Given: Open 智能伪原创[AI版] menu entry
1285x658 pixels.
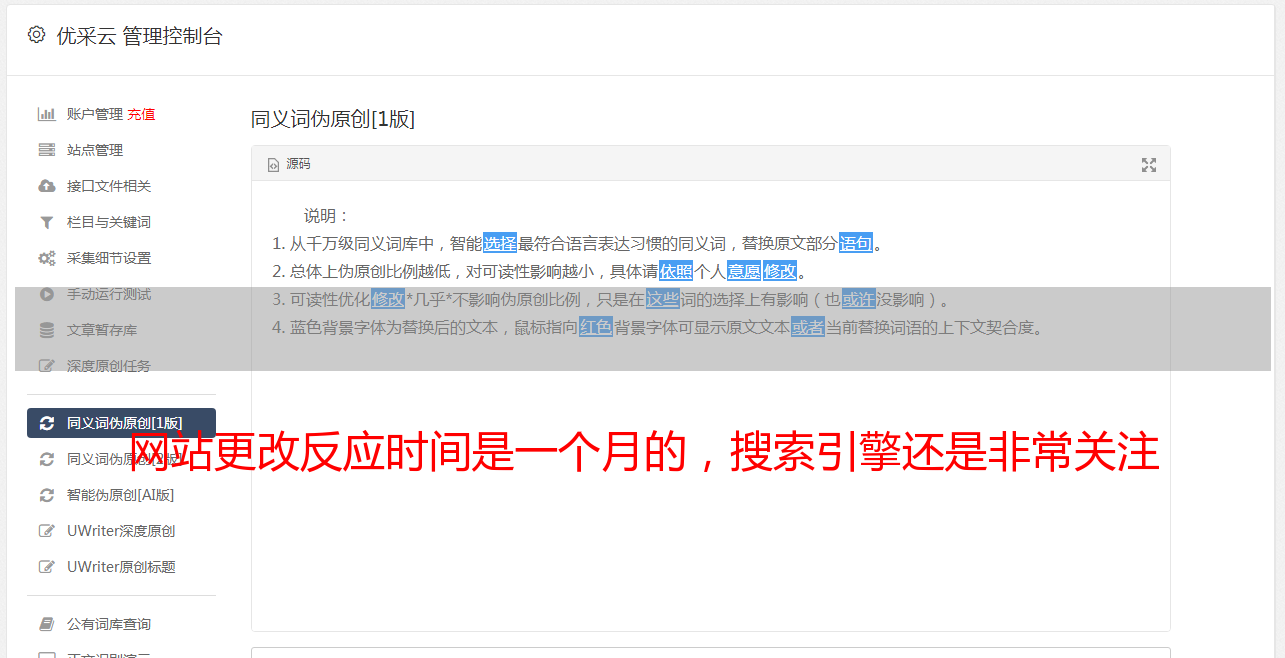Looking at the screenshot, I should click(x=121, y=495).
